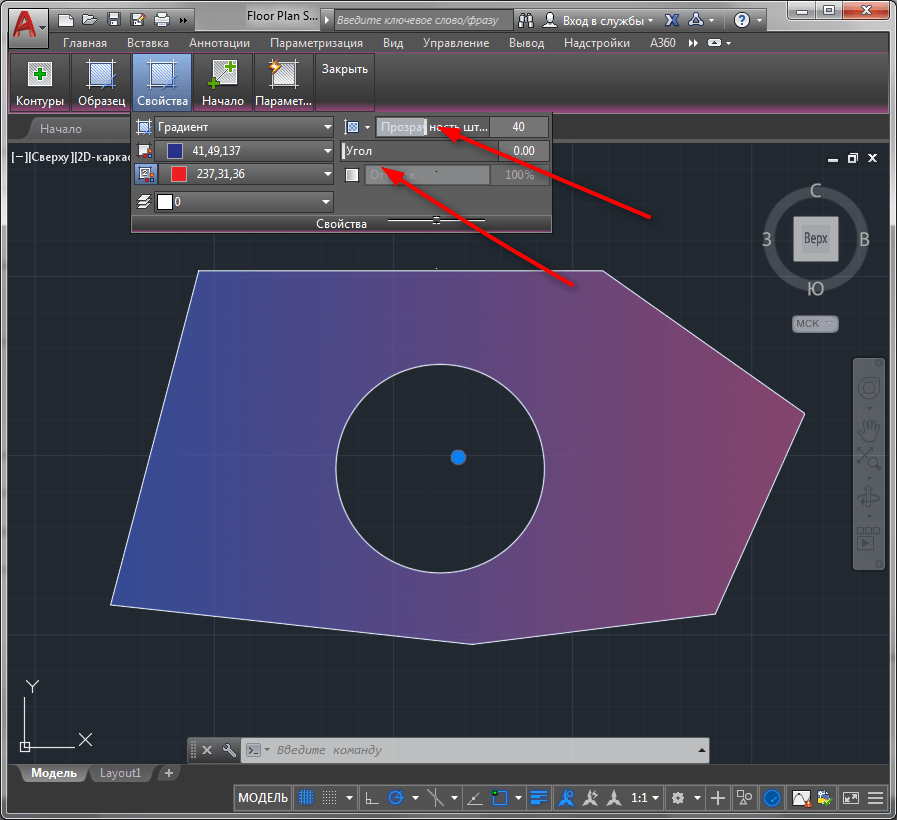This screenshot has height=820, width=897.
Task: Switch to the Начало file tab
Action: coord(61,129)
